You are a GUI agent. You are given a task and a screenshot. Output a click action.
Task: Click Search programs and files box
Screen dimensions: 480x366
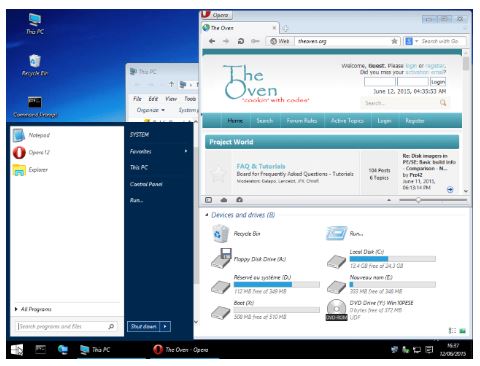click(x=66, y=326)
